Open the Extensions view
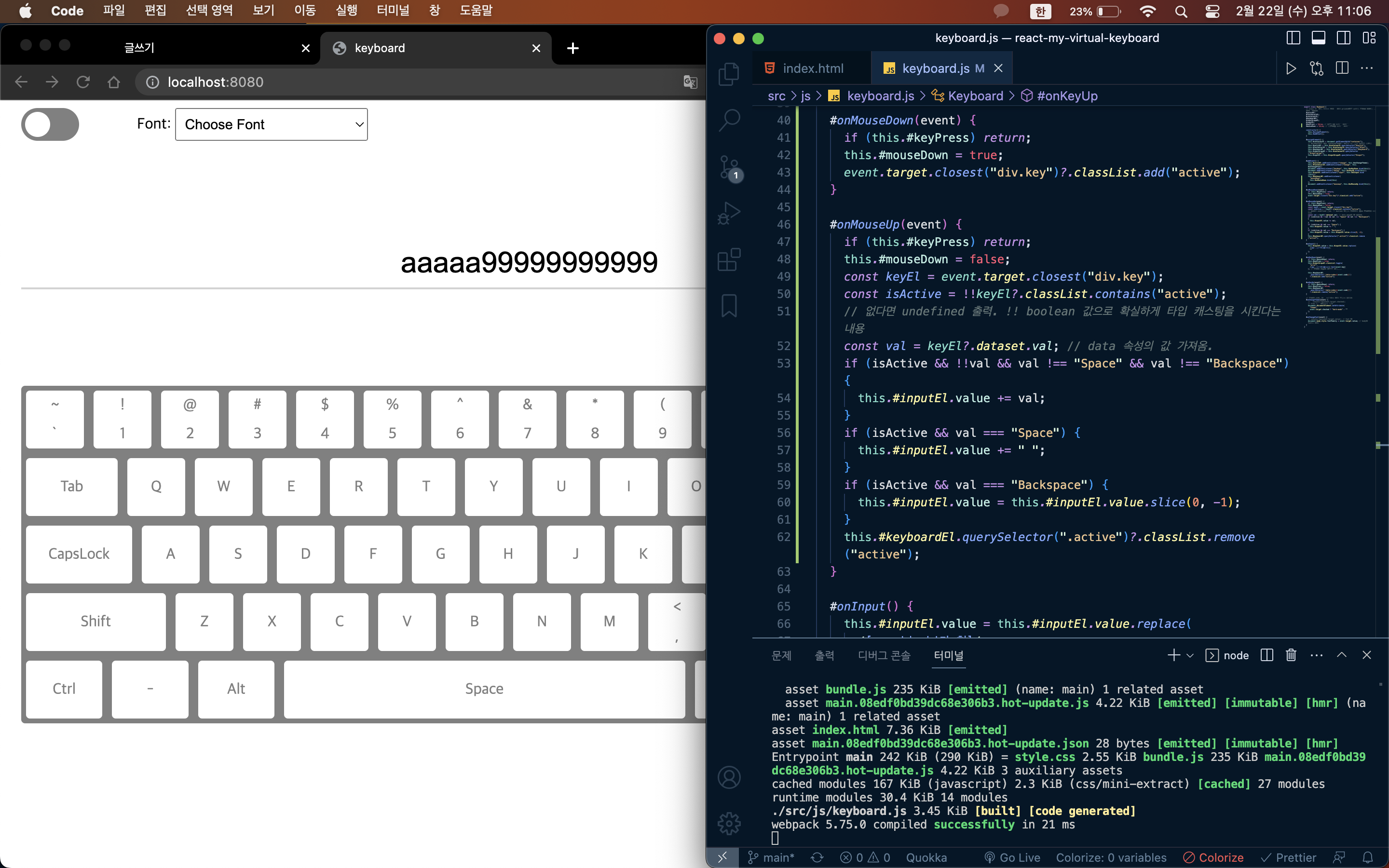This screenshot has height=868, width=1389. (x=729, y=259)
